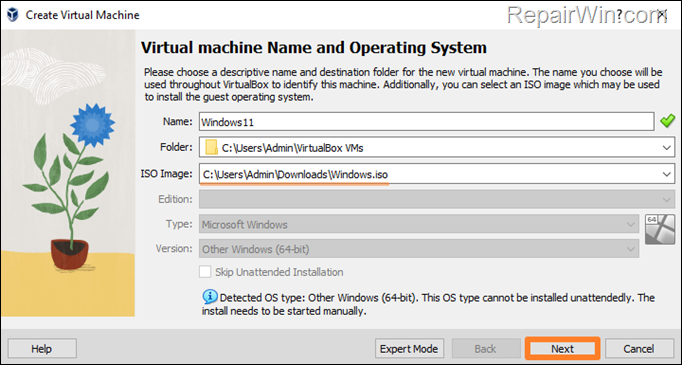Click the blue info icon near Detected OS
The height and width of the screenshot is (365, 682).
(210, 297)
